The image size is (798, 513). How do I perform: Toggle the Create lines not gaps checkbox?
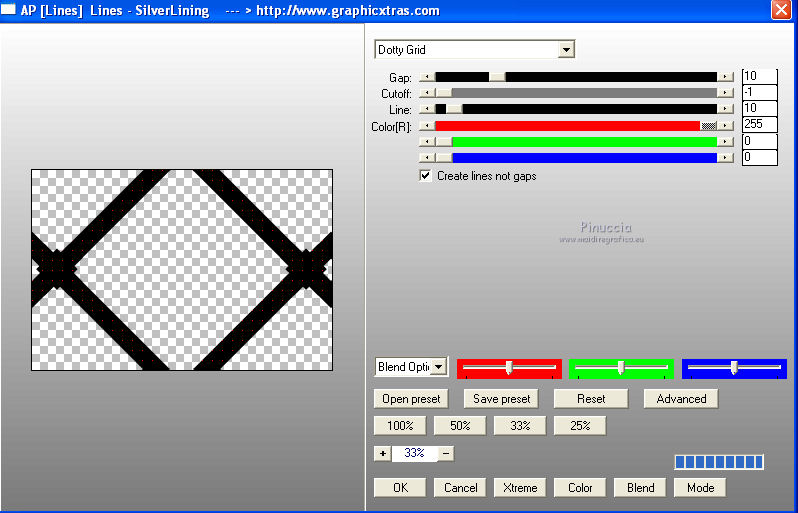[425, 176]
